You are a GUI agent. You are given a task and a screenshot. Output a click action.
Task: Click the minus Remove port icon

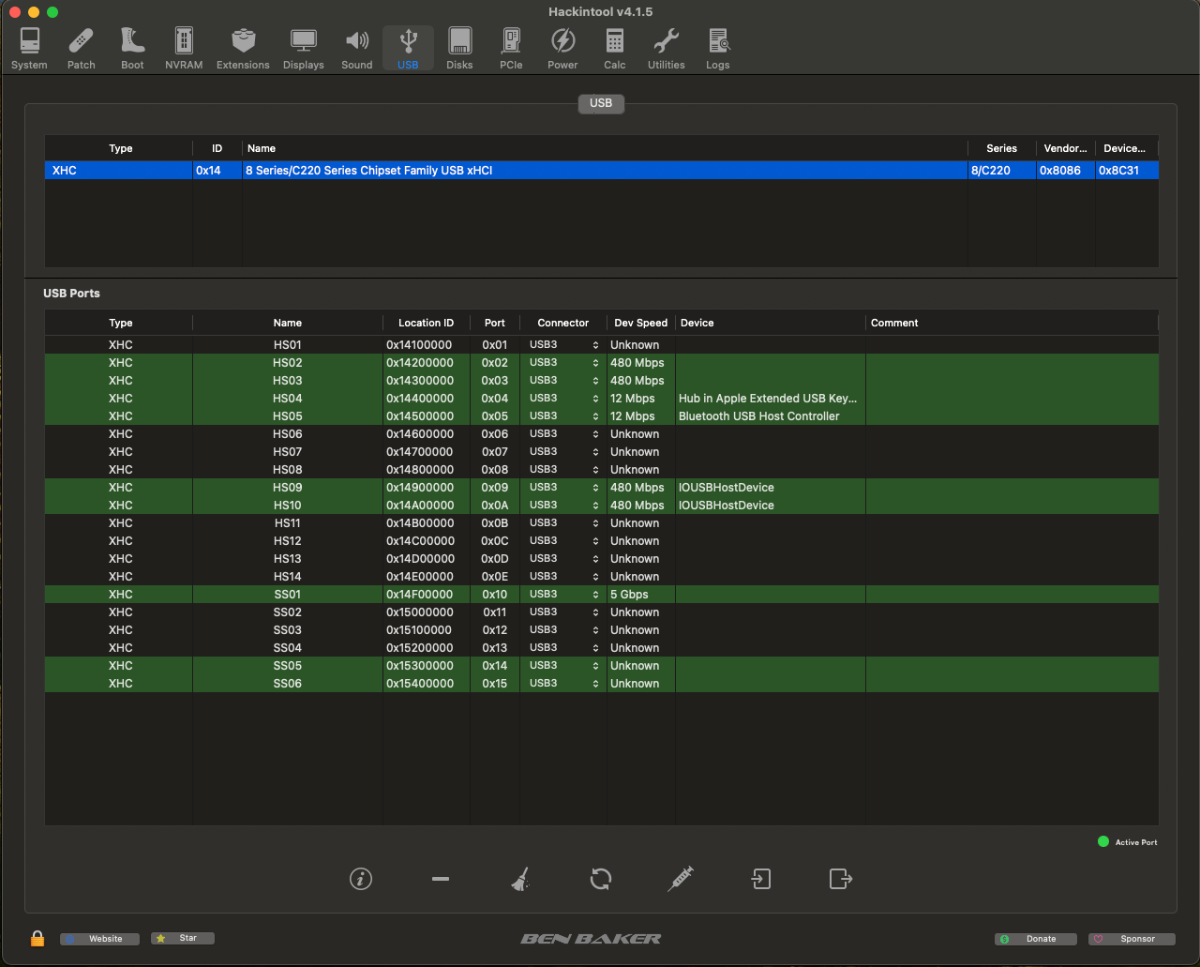tap(440, 879)
